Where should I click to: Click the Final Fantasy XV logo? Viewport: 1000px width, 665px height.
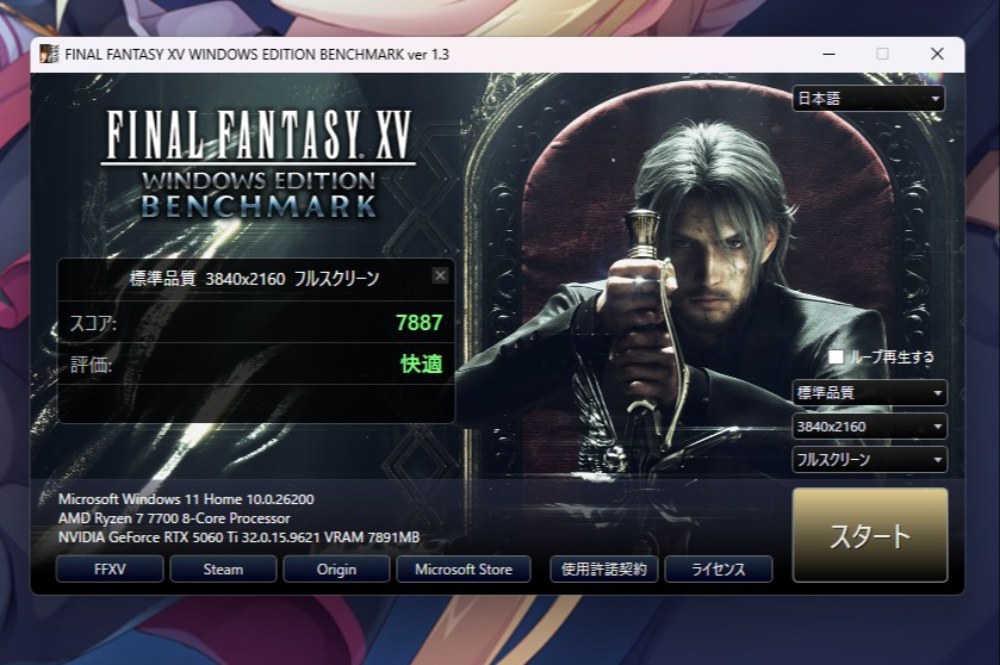[x=258, y=164]
